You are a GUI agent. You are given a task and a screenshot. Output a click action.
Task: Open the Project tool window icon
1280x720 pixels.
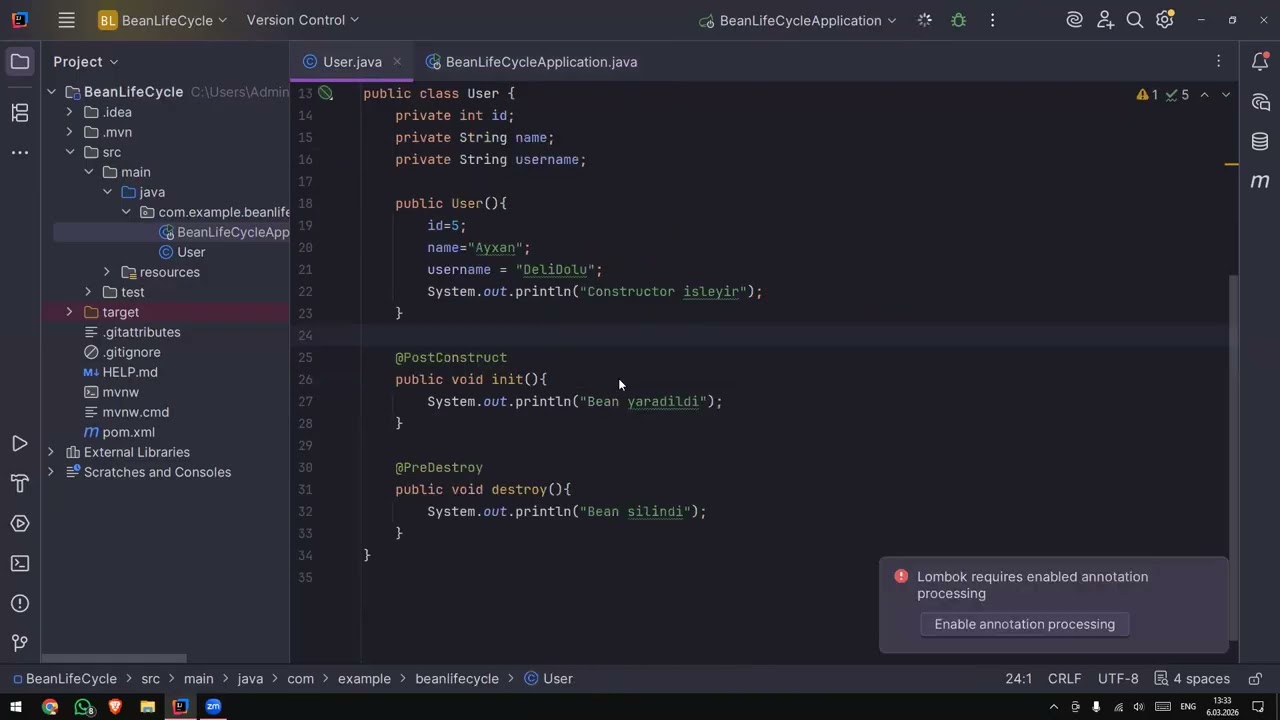click(20, 62)
